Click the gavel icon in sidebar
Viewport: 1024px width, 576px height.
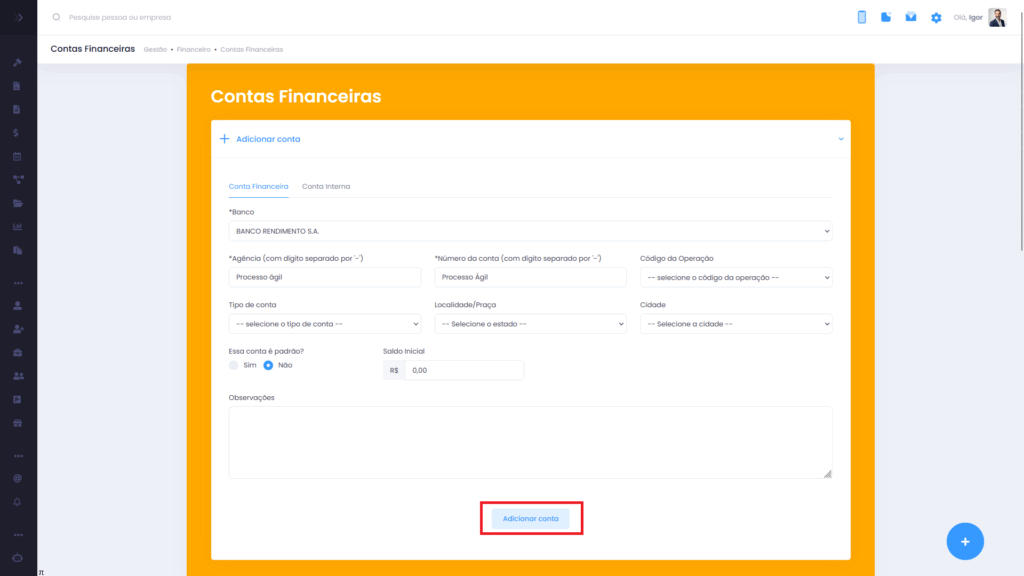[x=17, y=63]
